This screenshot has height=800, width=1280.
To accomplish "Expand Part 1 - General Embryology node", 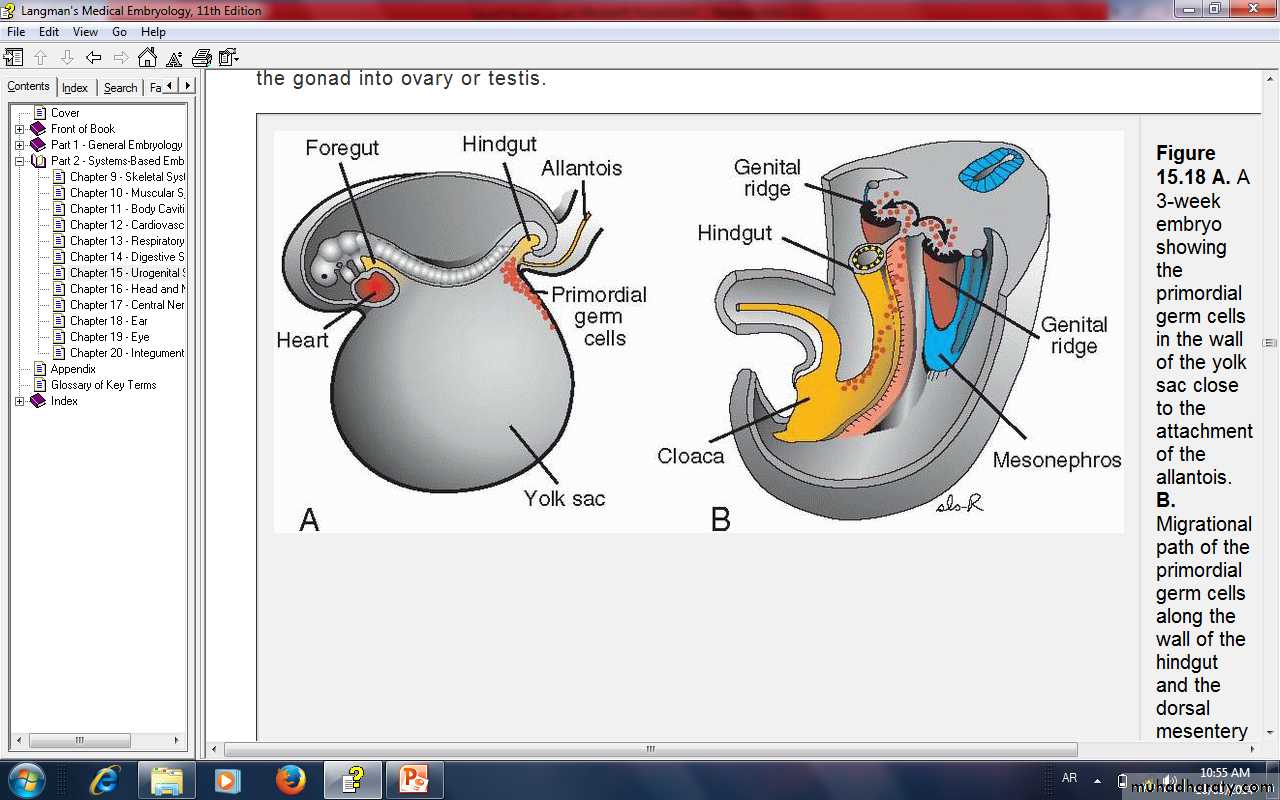I will (x=19, y=145).
